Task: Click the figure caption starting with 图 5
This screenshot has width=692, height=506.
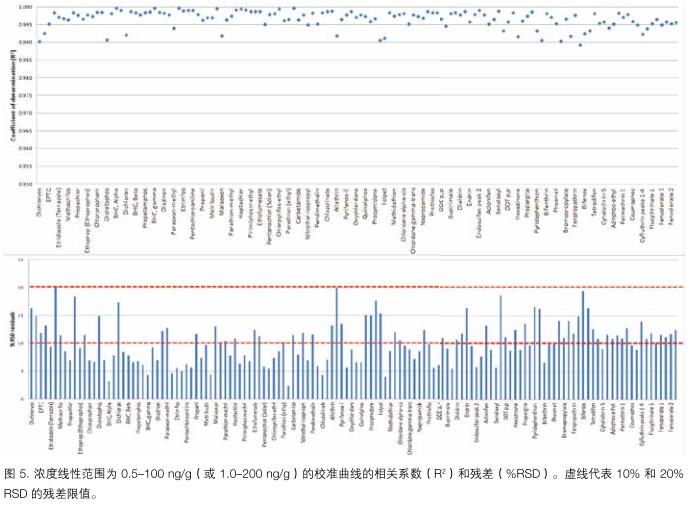Action: (x=342, y=473)
